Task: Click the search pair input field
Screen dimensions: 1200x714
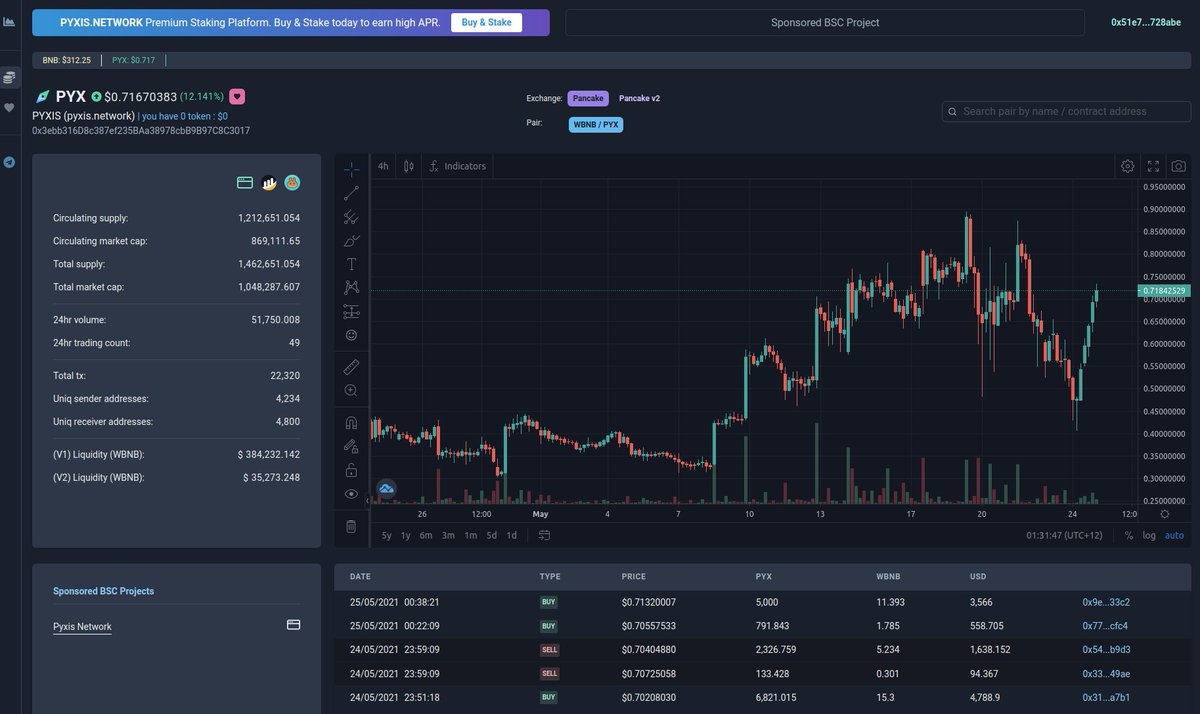Action: click(x=1065, y=111)
